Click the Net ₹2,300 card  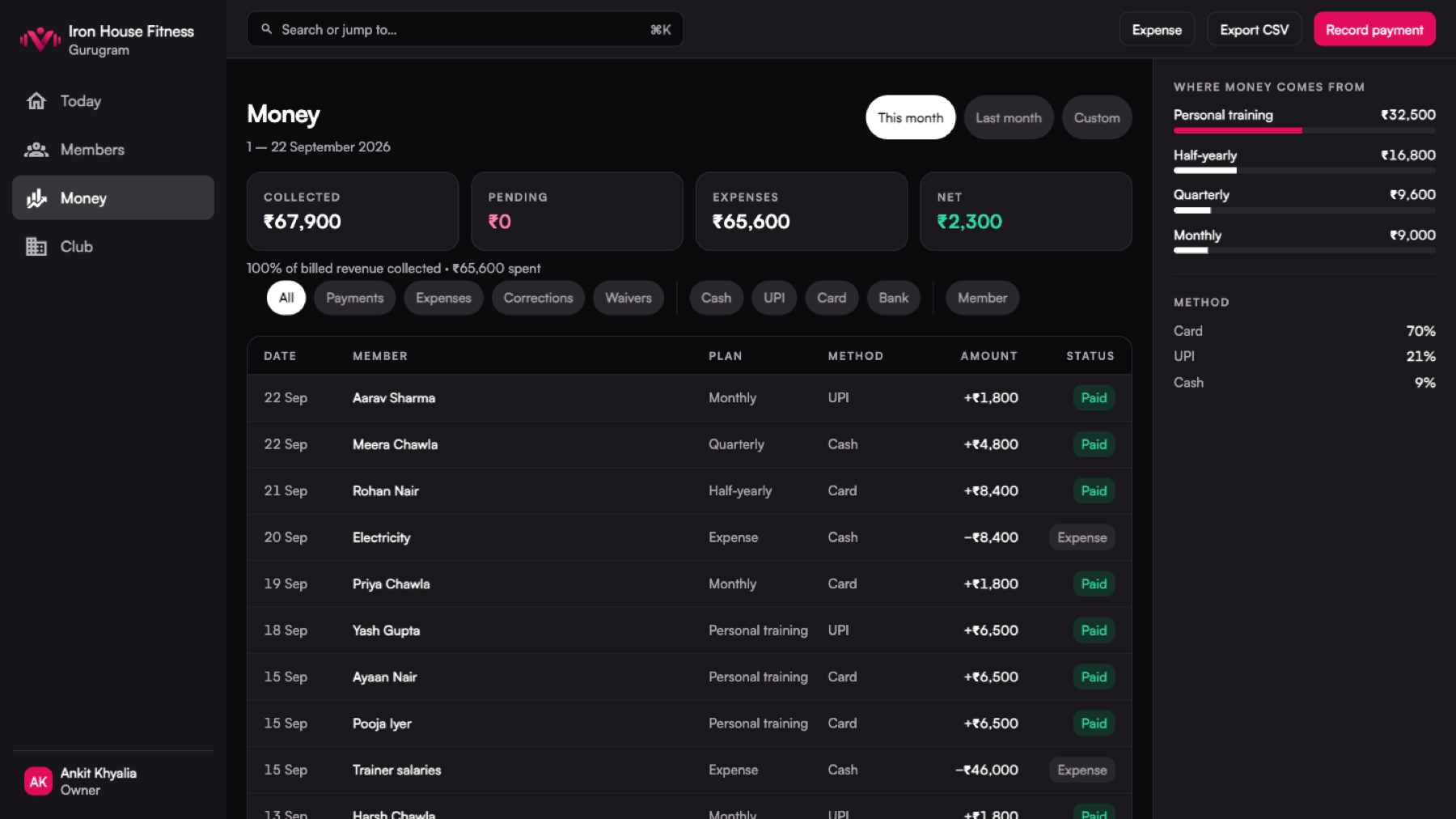tap(1026, 211)
